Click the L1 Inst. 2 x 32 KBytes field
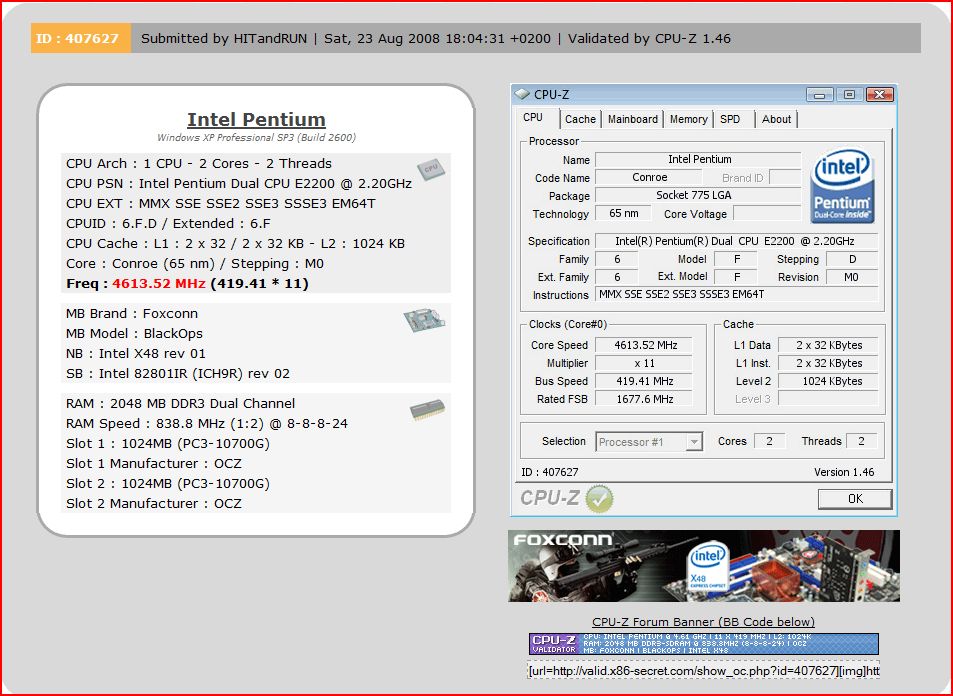Screen dimensions: 953x696 (828, 364)
